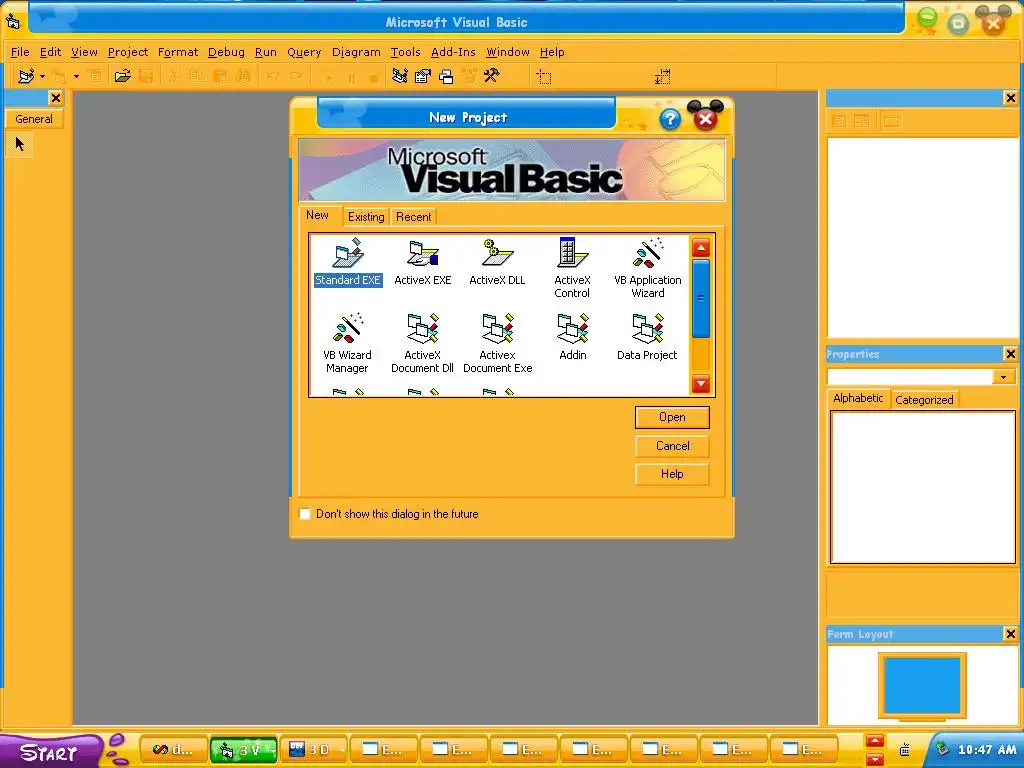1024x768 pixels.
Task: Click the Menu Editor toolbar icon
Action: click(x=95, y=76)
